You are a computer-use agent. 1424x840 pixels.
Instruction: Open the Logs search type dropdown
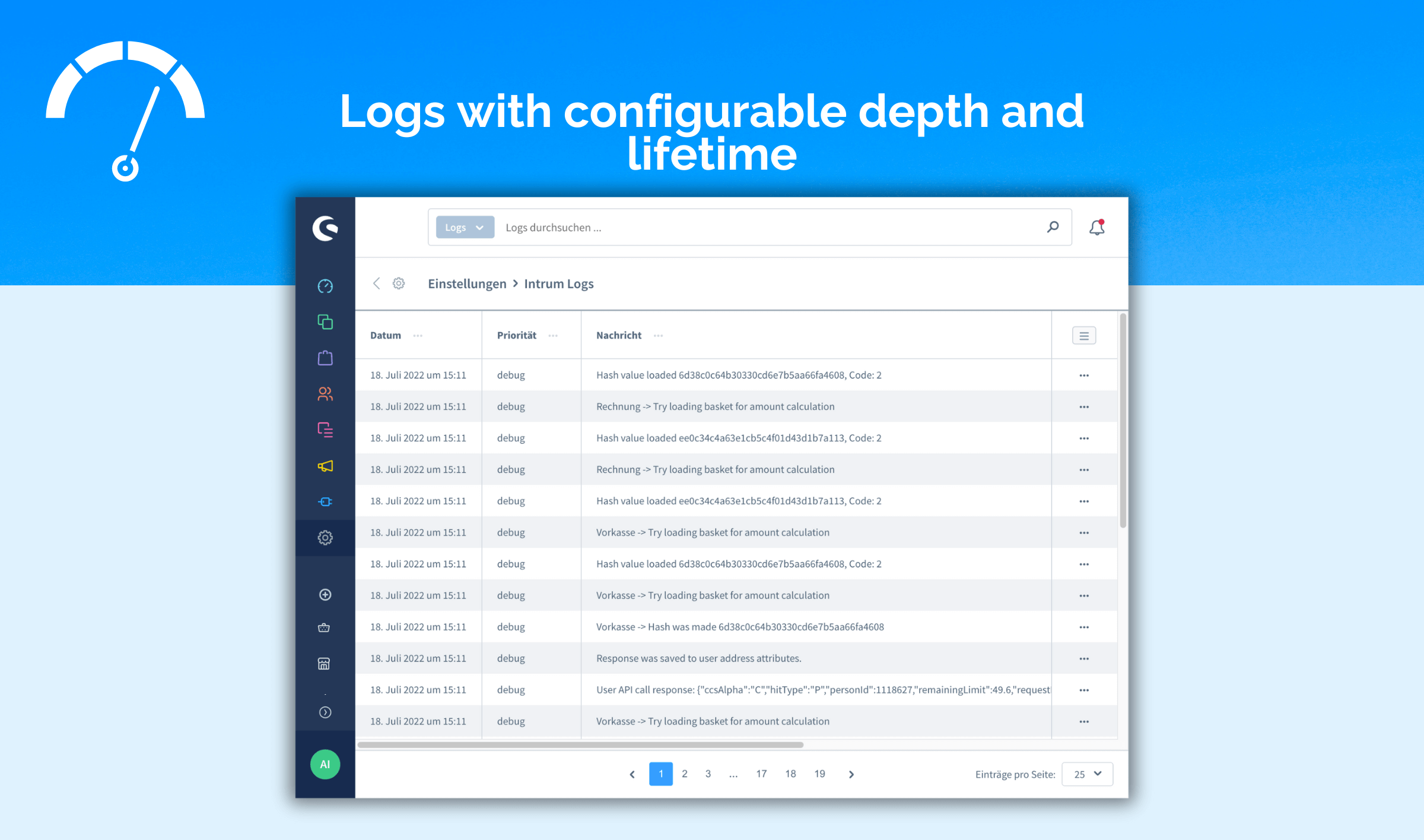[465, 227]
